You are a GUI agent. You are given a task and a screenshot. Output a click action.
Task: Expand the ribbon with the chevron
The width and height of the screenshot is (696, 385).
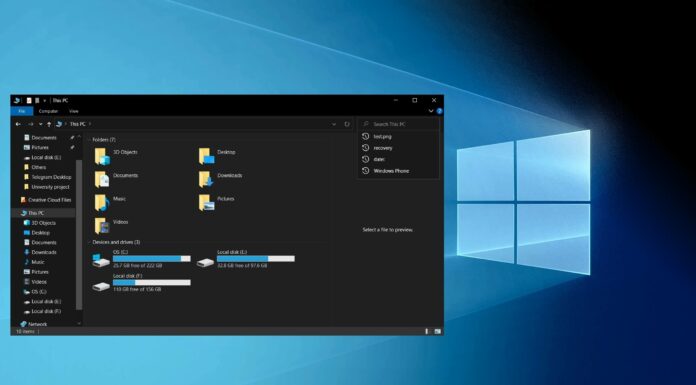click(431, 111)
